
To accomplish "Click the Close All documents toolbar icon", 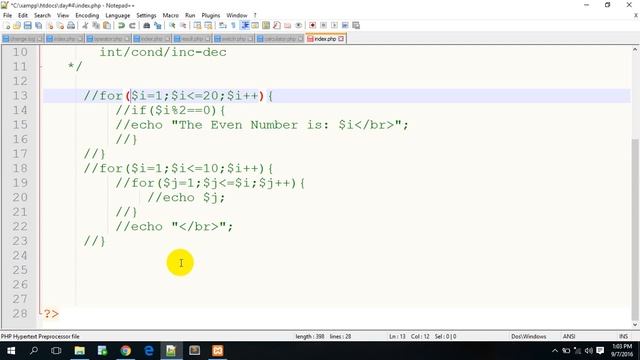I will pyautogui.click(x=60, y=25).
